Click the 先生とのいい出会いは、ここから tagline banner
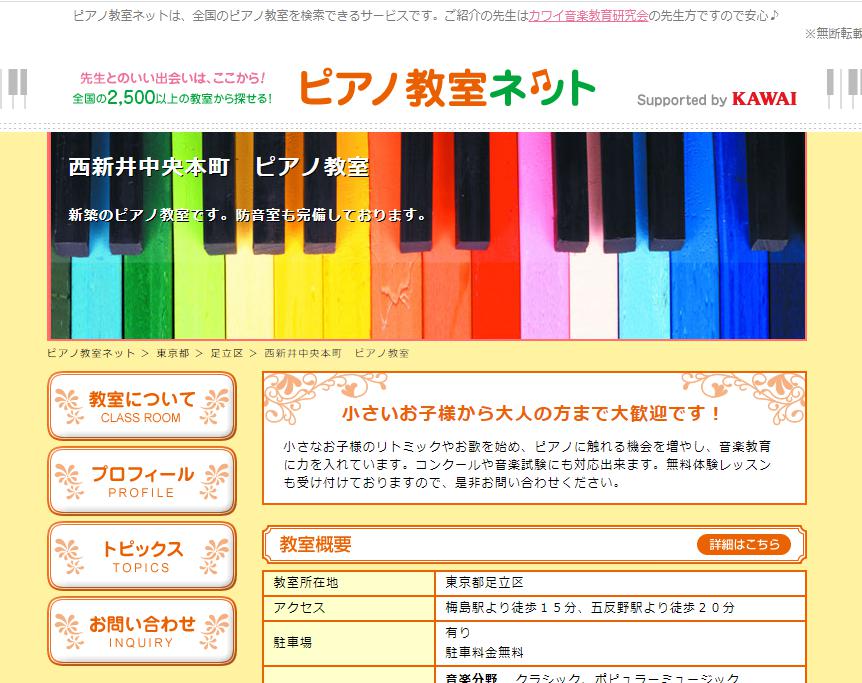The image size is (862, 683). pos(171,89)
